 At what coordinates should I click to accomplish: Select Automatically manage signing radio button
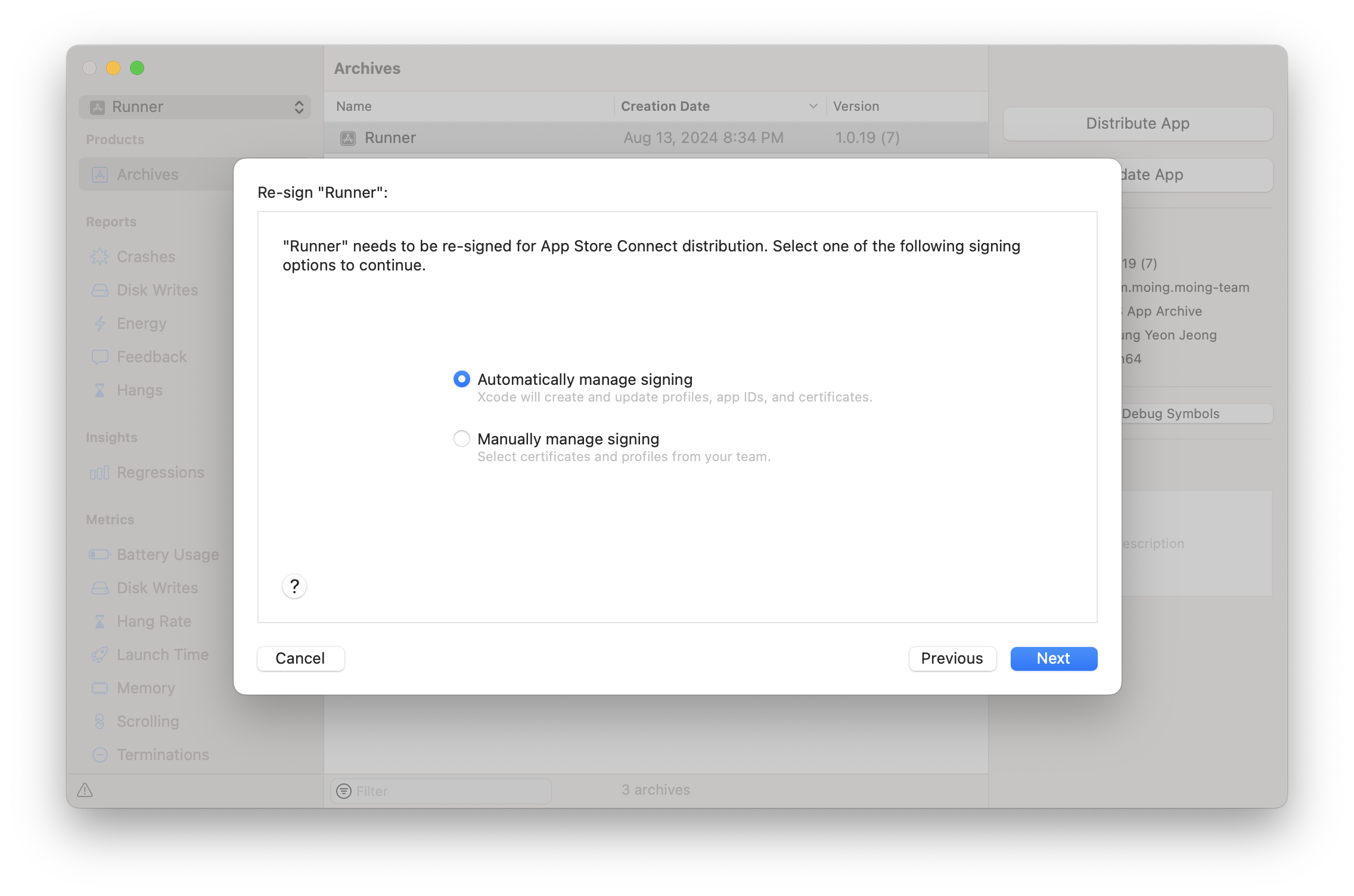[x=462, y=379]
